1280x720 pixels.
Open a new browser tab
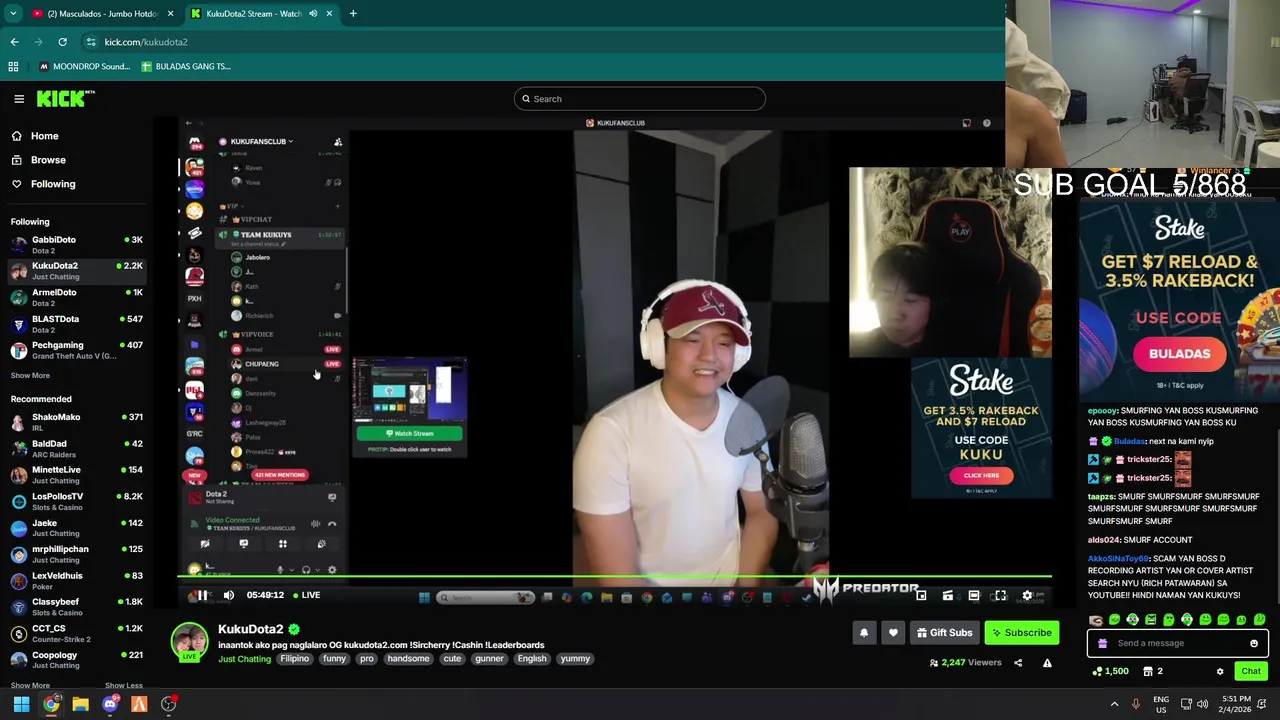353,14
